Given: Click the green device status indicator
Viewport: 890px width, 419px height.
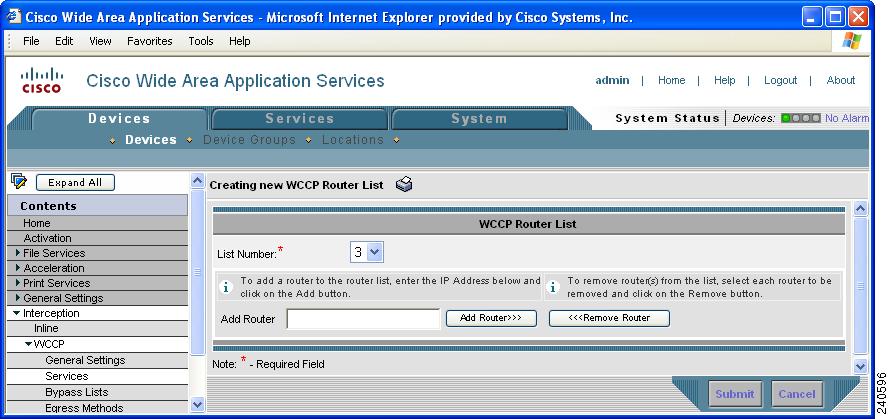Looking at the screenshot, I should (x=786, y=118).
